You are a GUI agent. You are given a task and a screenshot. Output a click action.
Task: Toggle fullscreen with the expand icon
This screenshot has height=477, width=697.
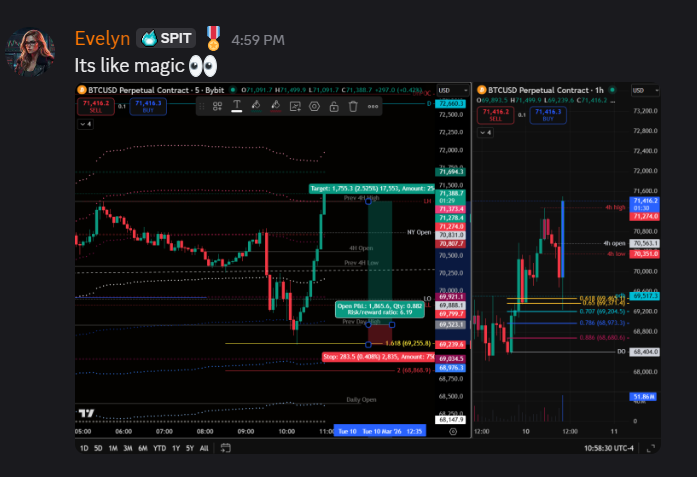651,448
